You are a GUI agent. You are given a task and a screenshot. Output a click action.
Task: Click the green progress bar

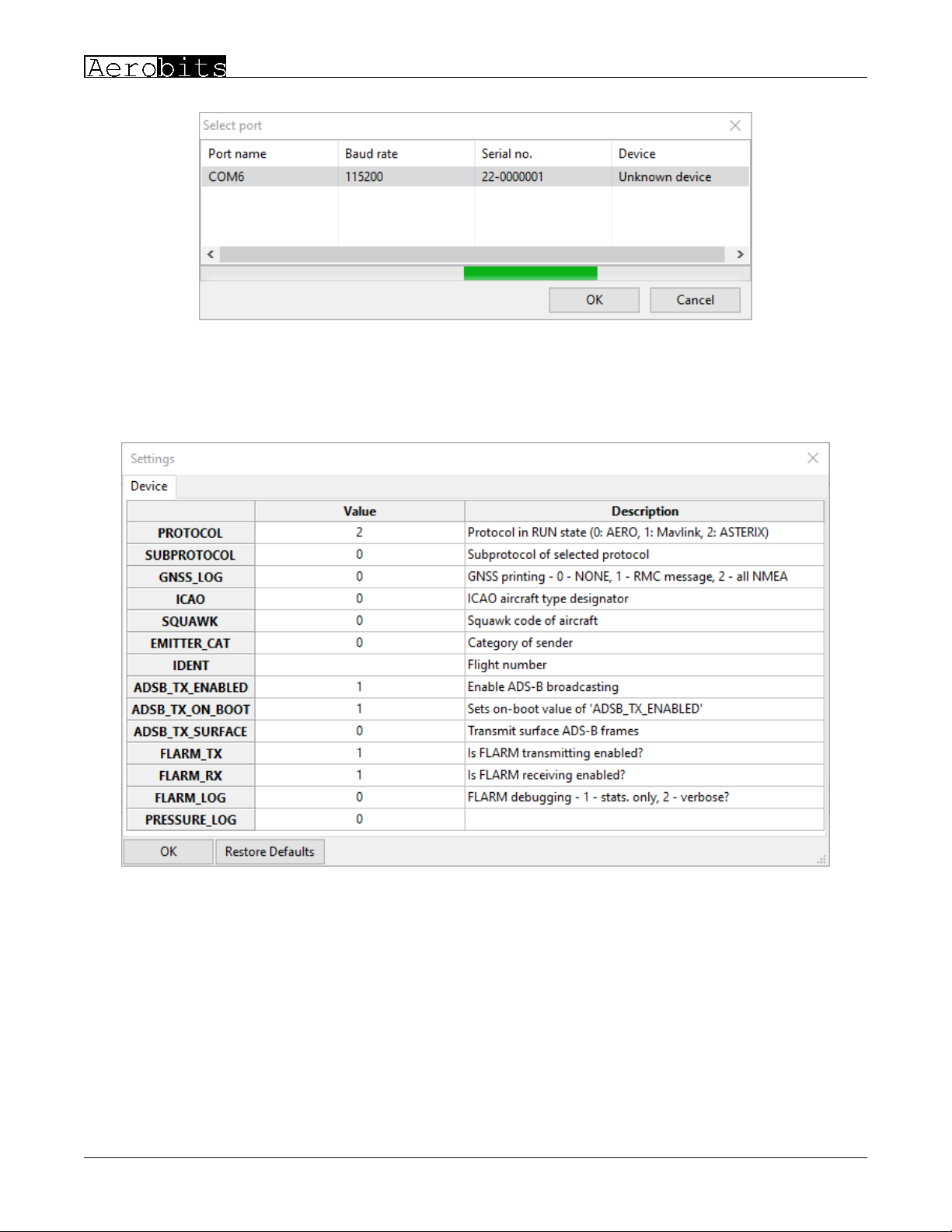pos(530,273)
